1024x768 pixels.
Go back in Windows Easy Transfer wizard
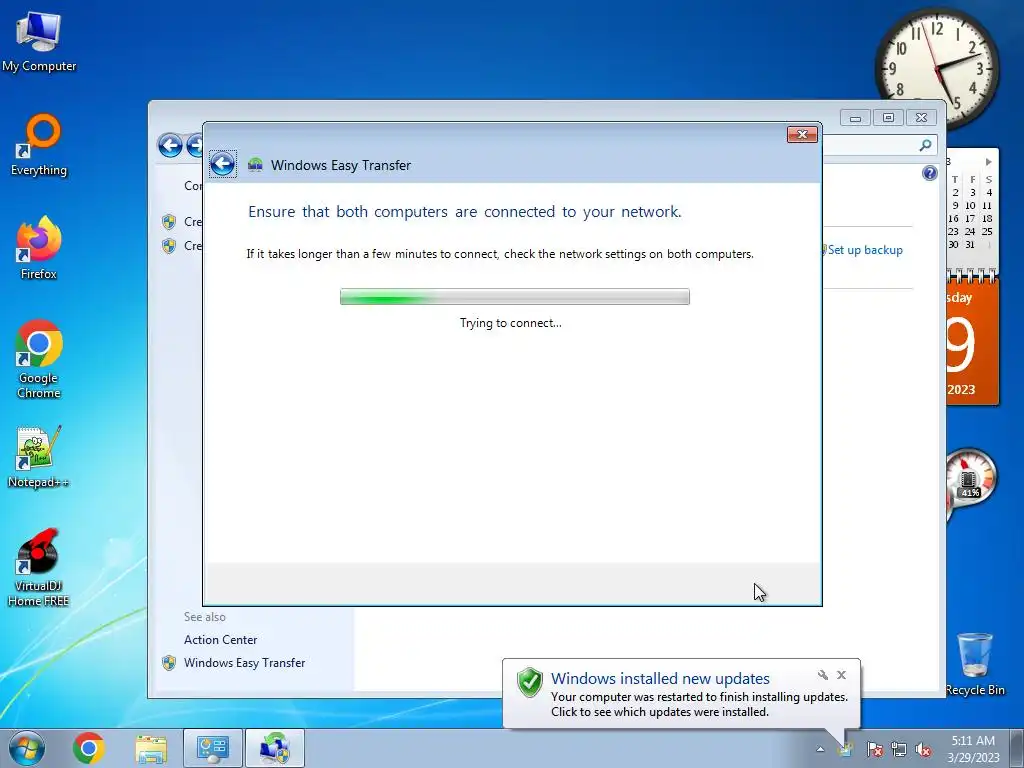tap(223, 164)
